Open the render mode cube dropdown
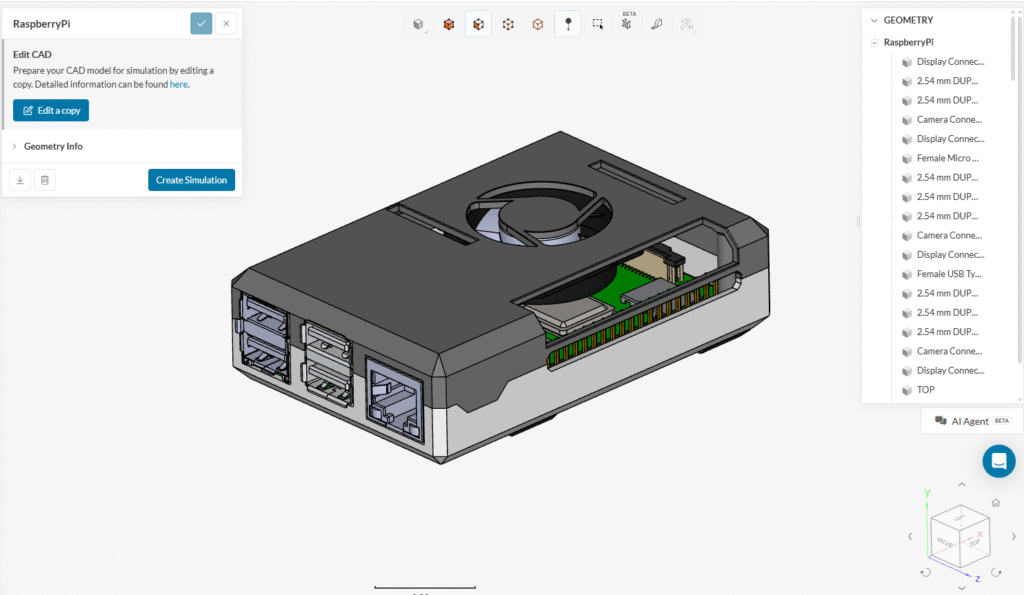 419,24
